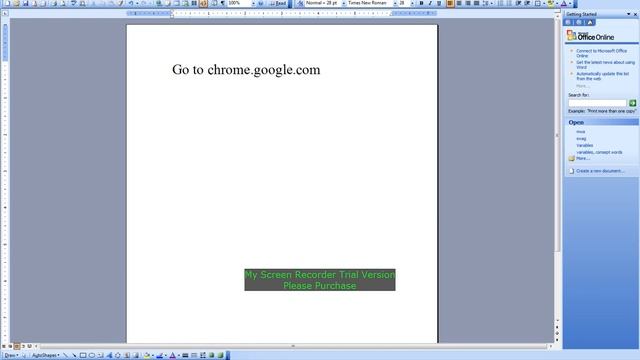The image size is (640, 360).
Task: Open the Styles and Formatting pane
Action: point(300,3)
